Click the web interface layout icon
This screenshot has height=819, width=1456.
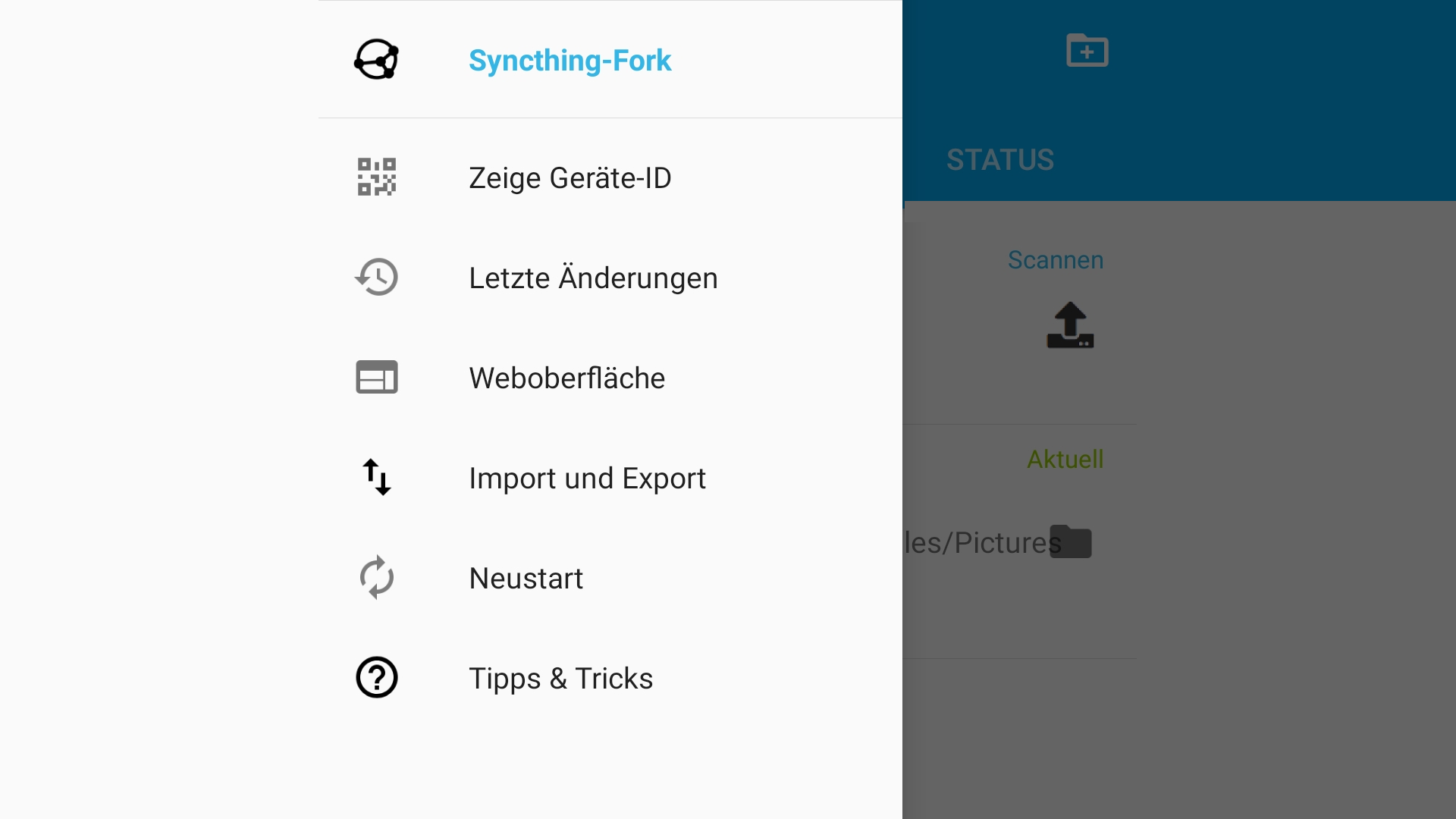pos(376,377)
